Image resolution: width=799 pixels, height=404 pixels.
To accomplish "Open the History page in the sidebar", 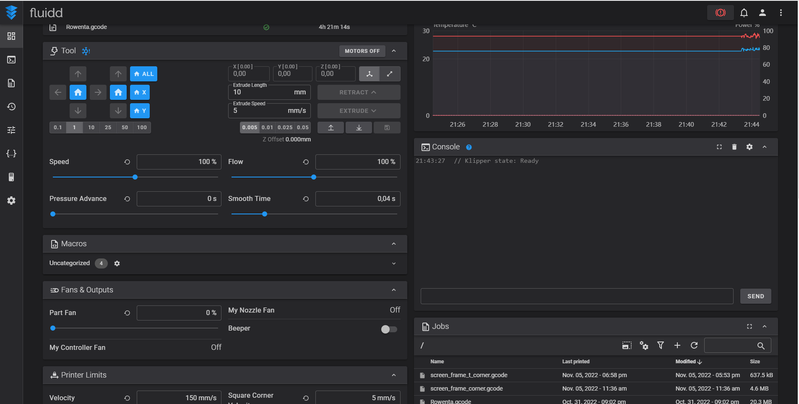I will click(11, 106).
